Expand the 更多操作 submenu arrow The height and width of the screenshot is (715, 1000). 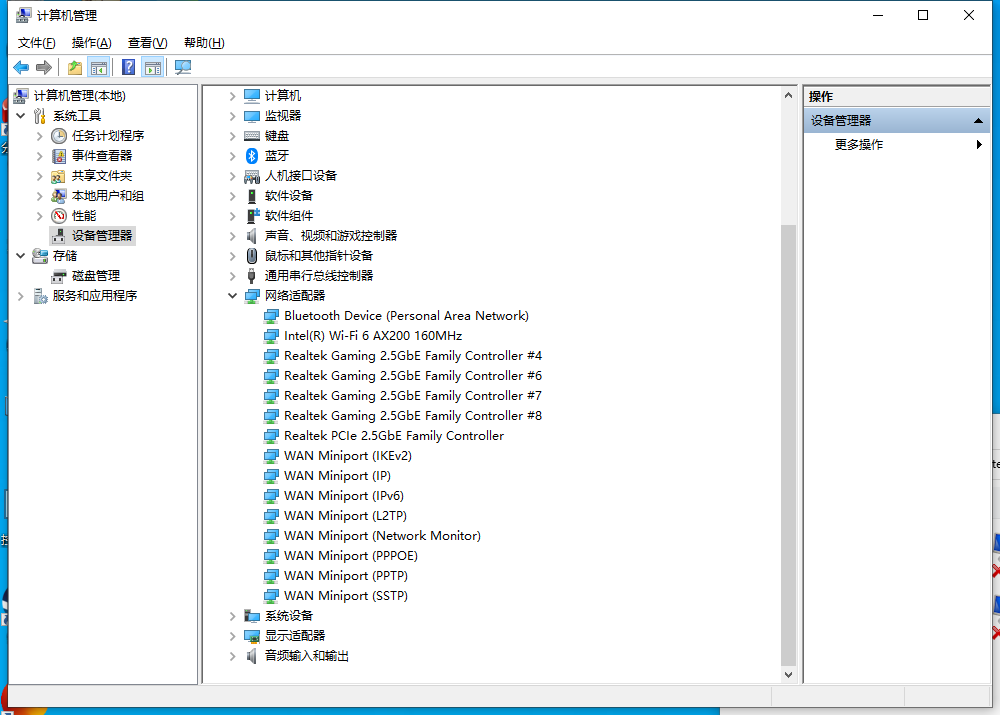[978, 143]
